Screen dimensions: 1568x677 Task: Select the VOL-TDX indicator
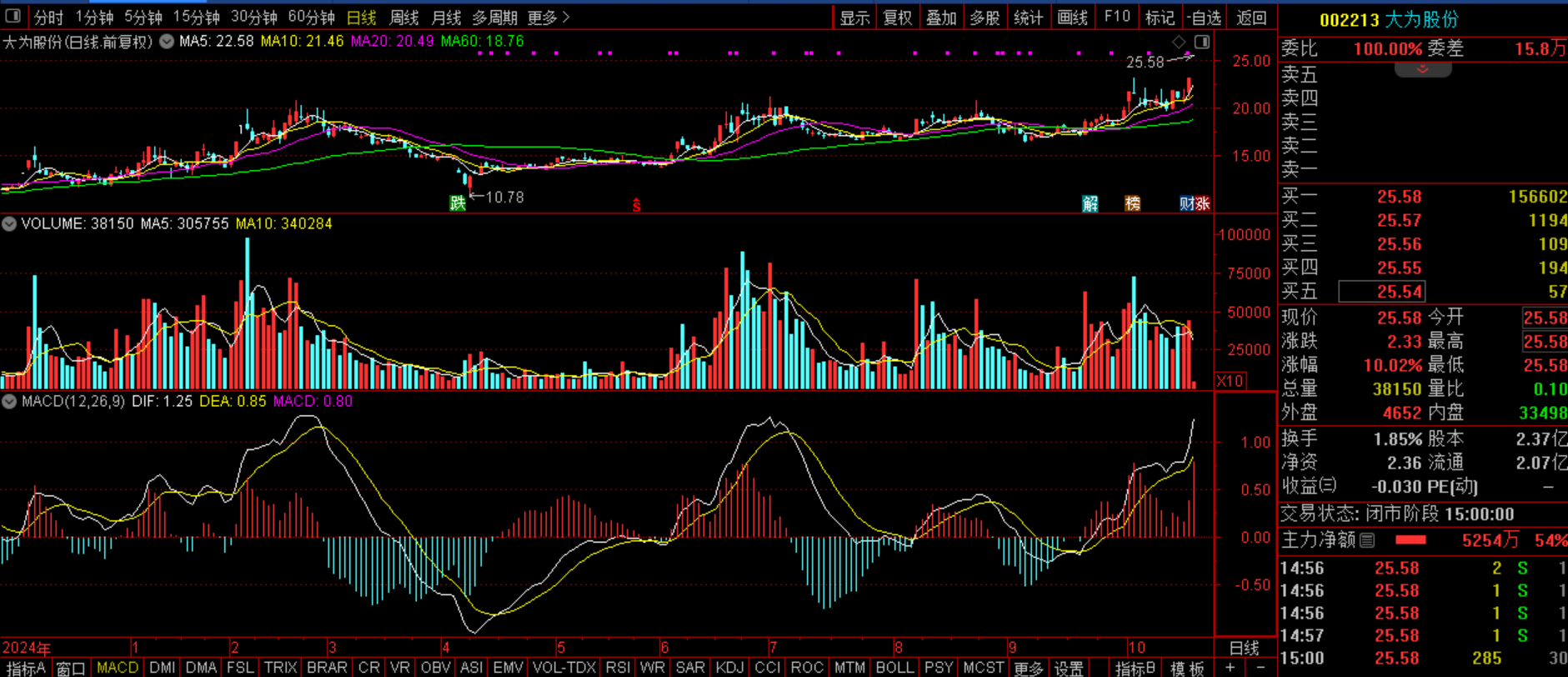pos(564,668)
